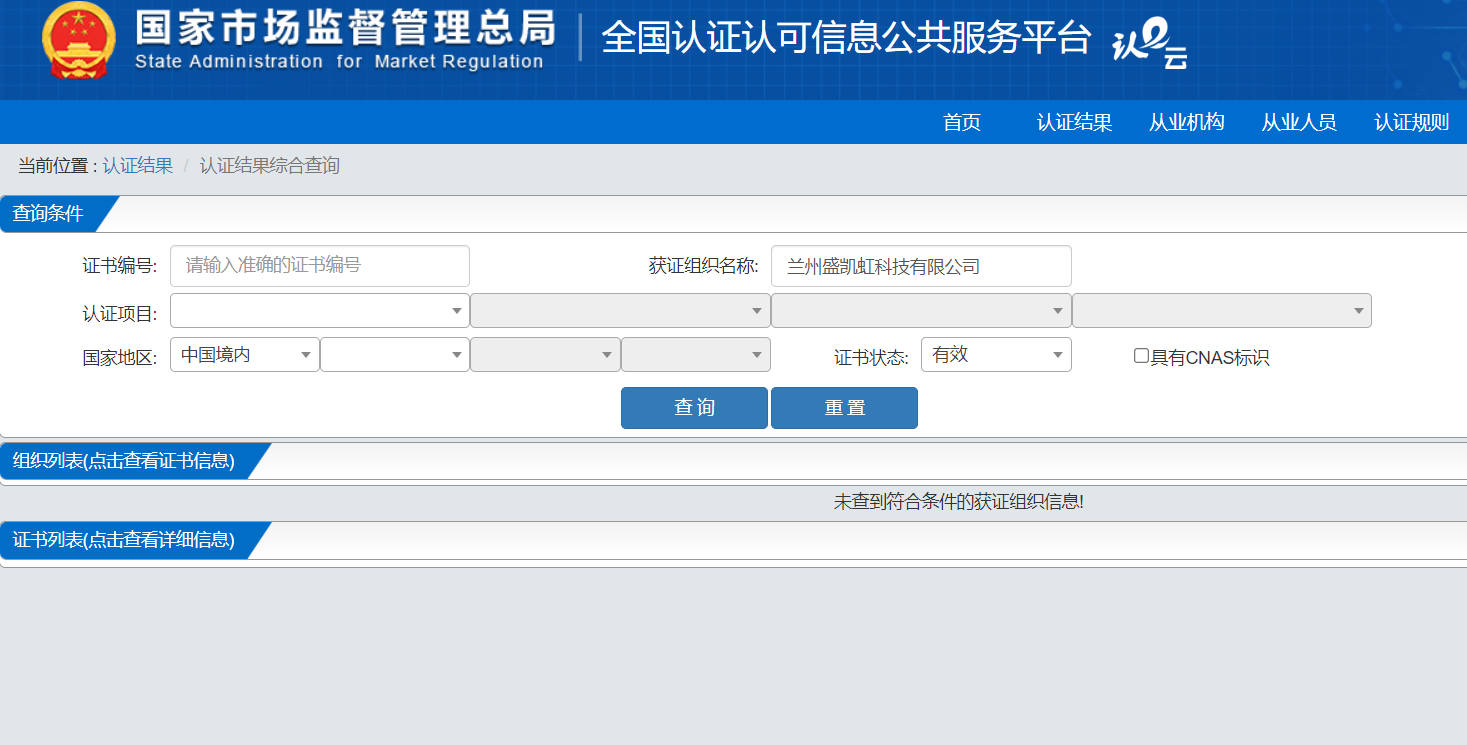Click the 认证结果 breadcrumb link

tap(137, 166)
